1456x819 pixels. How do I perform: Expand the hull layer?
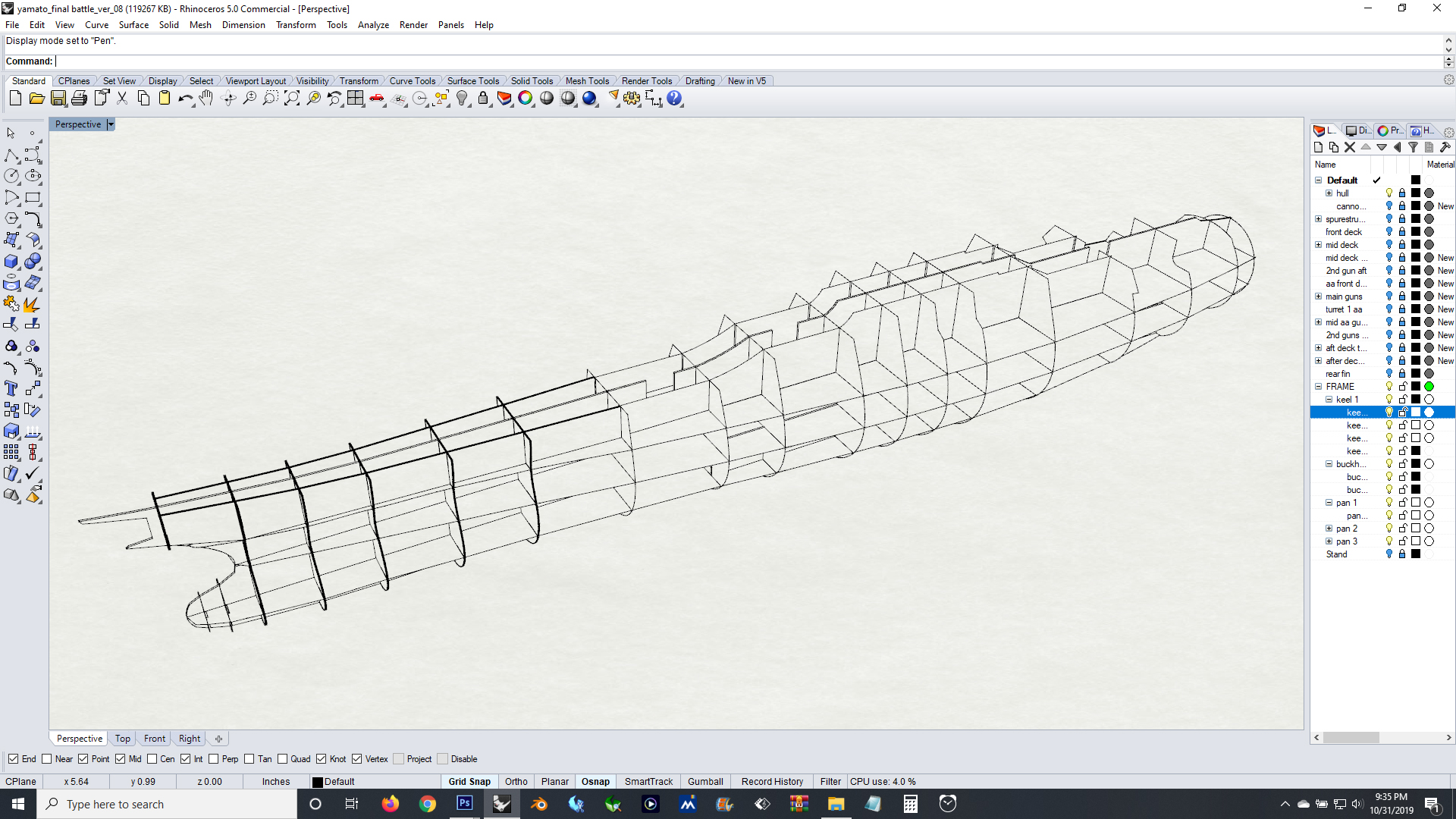point(1329,193)
